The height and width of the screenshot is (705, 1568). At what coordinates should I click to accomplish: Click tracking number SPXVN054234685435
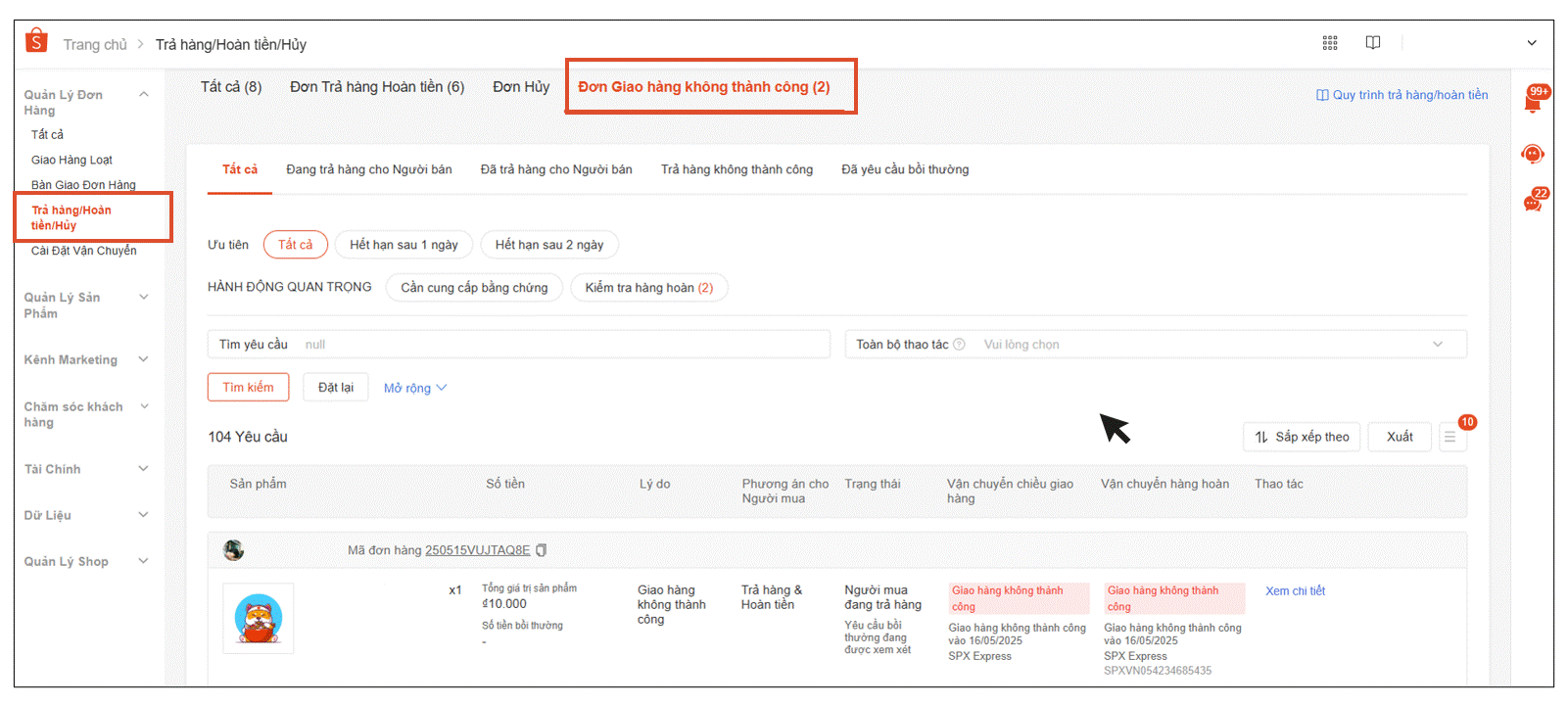(1158, 671)
